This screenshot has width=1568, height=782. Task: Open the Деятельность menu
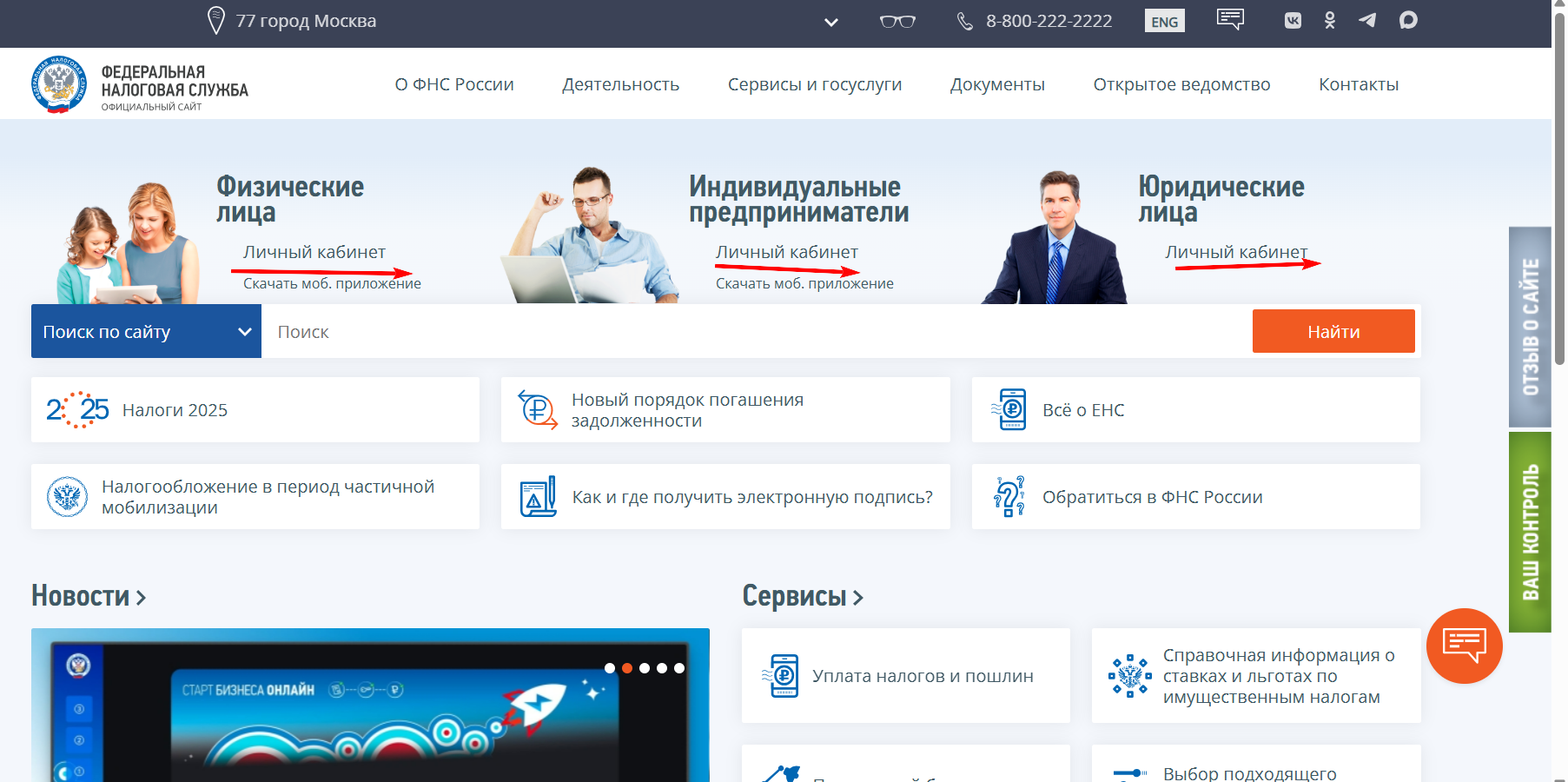tap(620, 84)
